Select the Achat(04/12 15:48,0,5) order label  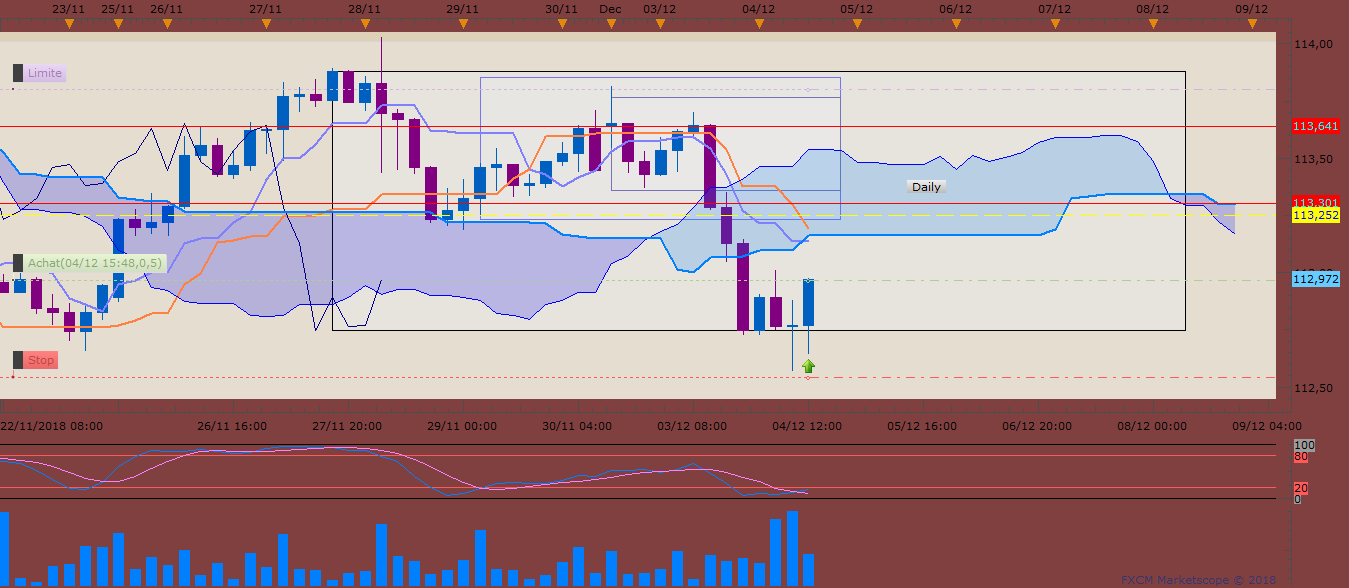pos(94,263)
